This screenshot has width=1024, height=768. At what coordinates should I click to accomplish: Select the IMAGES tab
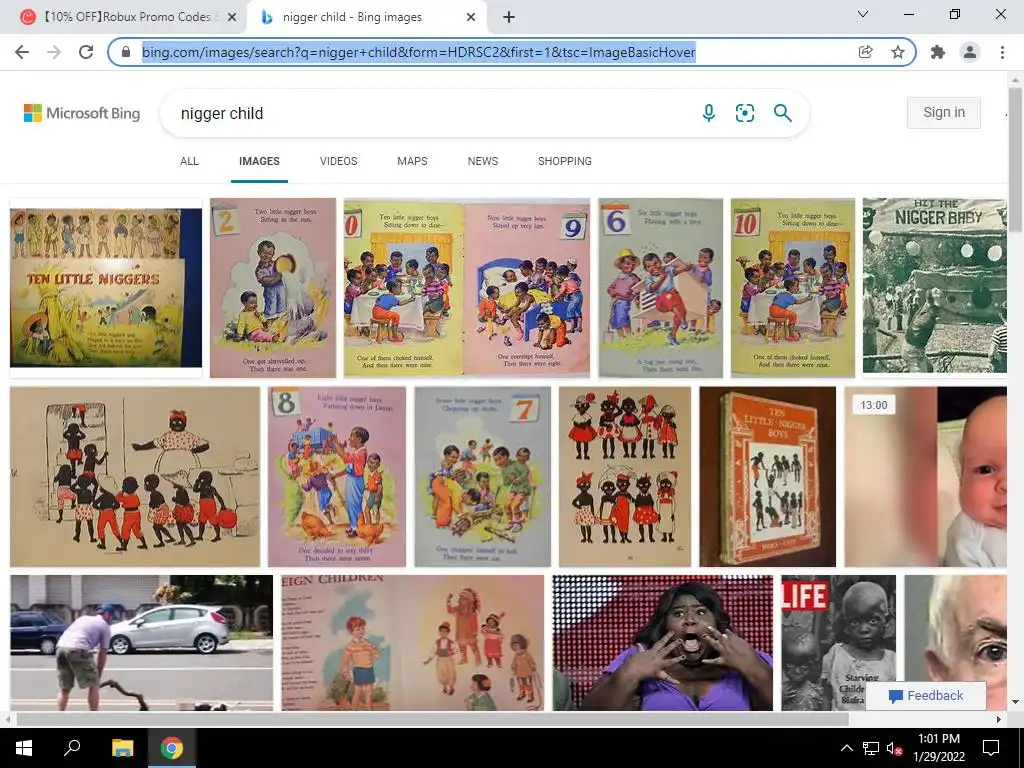coord(259,161)
